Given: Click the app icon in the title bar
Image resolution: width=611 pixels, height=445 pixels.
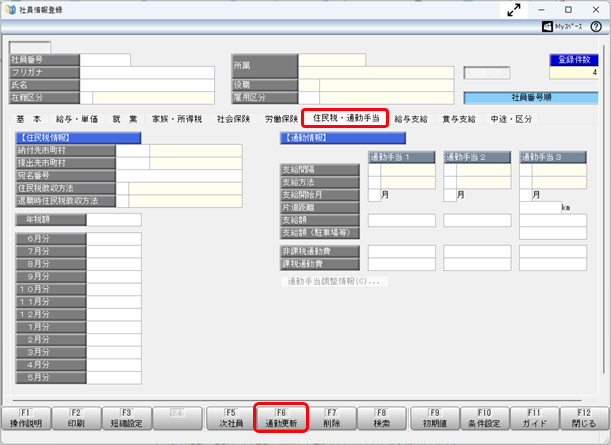Looking at the screenshot, I should coord(10,9).
